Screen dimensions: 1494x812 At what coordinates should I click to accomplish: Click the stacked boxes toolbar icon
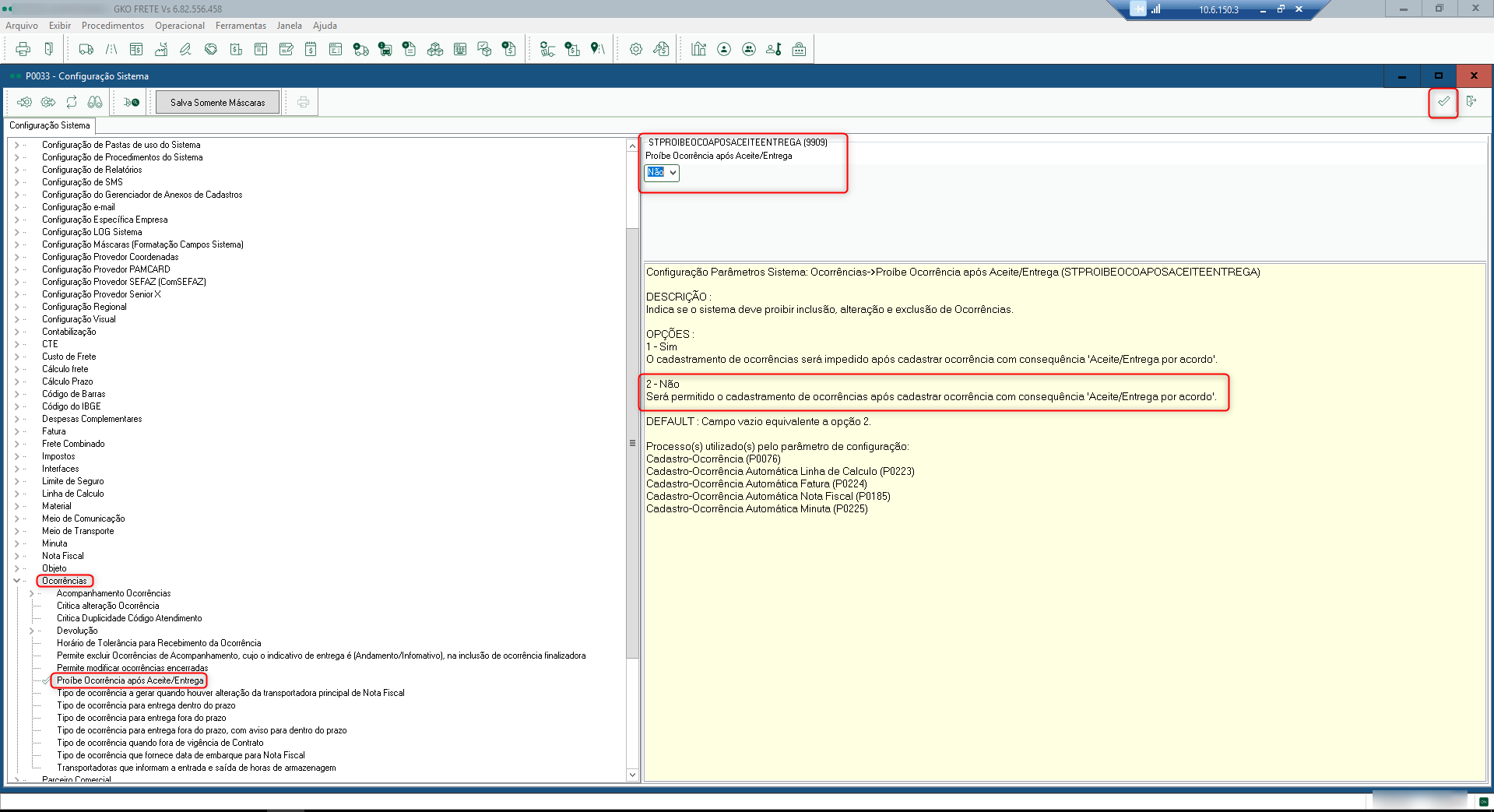pyautogui.click(x=435, y=49)
